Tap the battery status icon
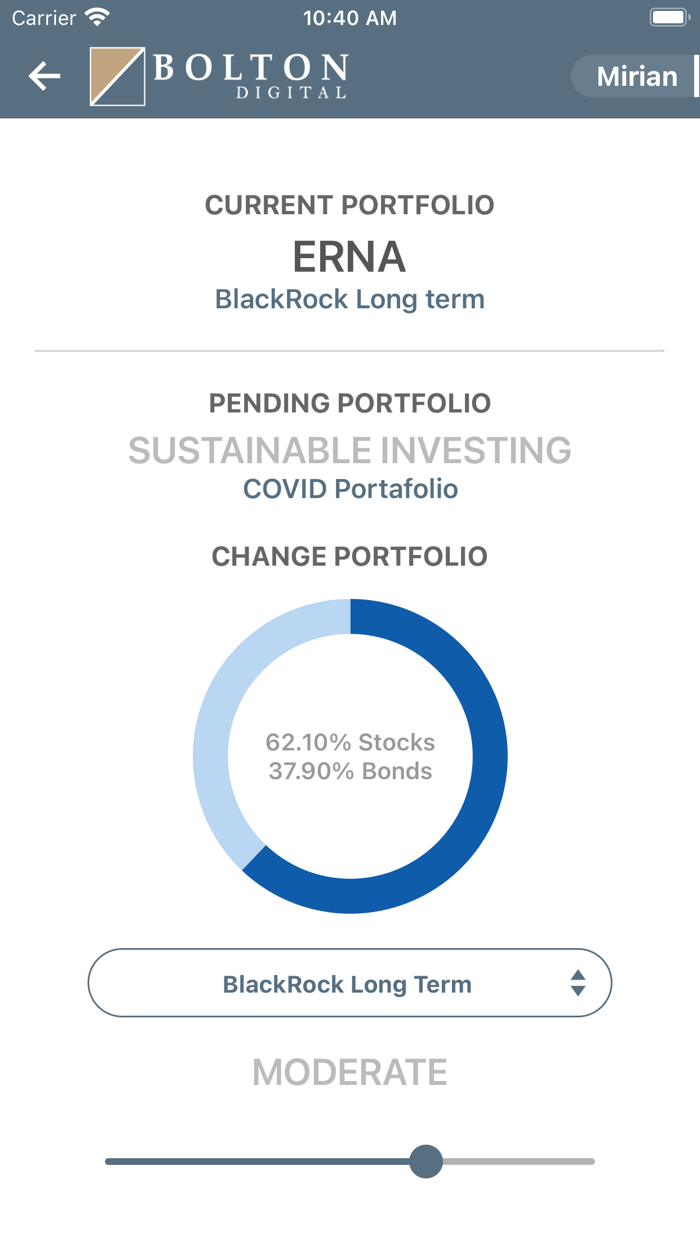 pyautogui.click(x=667, y=18)
